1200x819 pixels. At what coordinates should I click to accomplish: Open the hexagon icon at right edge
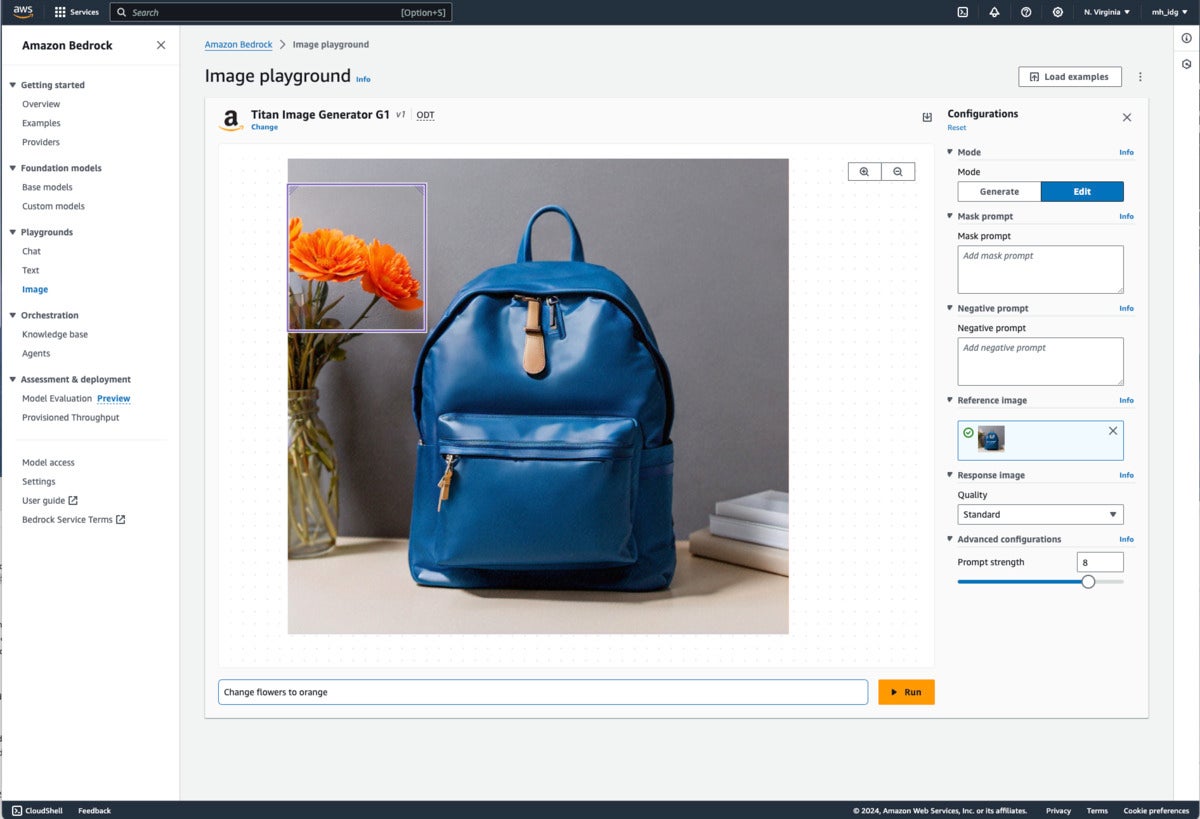pyautogui.click(x=1186, y=64)
